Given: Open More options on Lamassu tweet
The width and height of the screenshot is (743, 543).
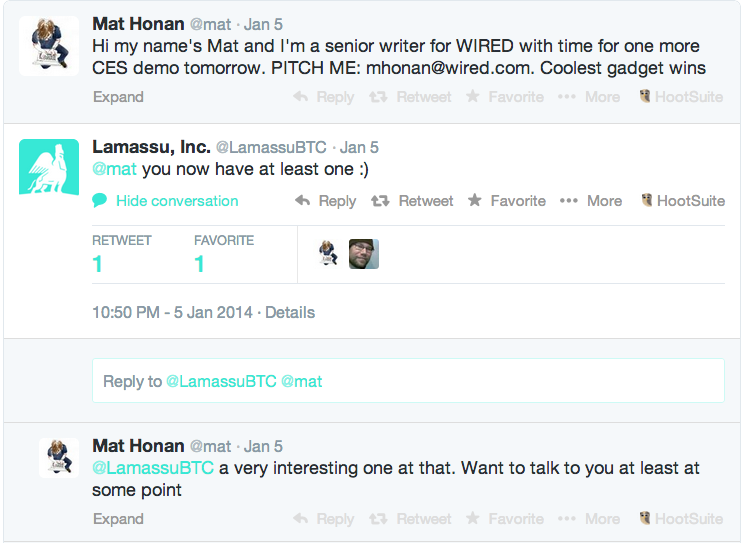Looking at the screenshot, I should [590, 201].
